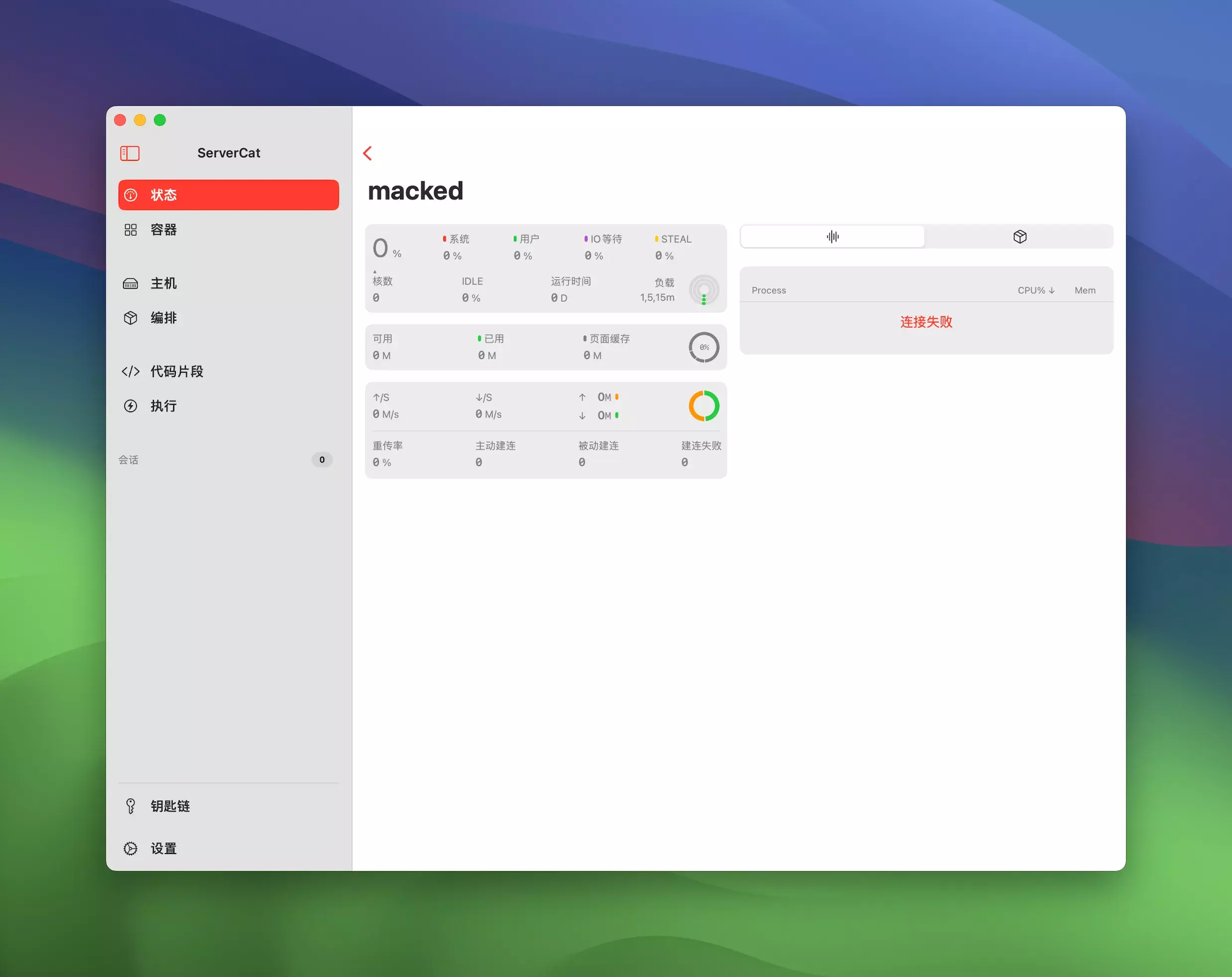Click the 主机 host drive icon
The width and height of the screenshot is (1232, 977).
click(130, 283)
